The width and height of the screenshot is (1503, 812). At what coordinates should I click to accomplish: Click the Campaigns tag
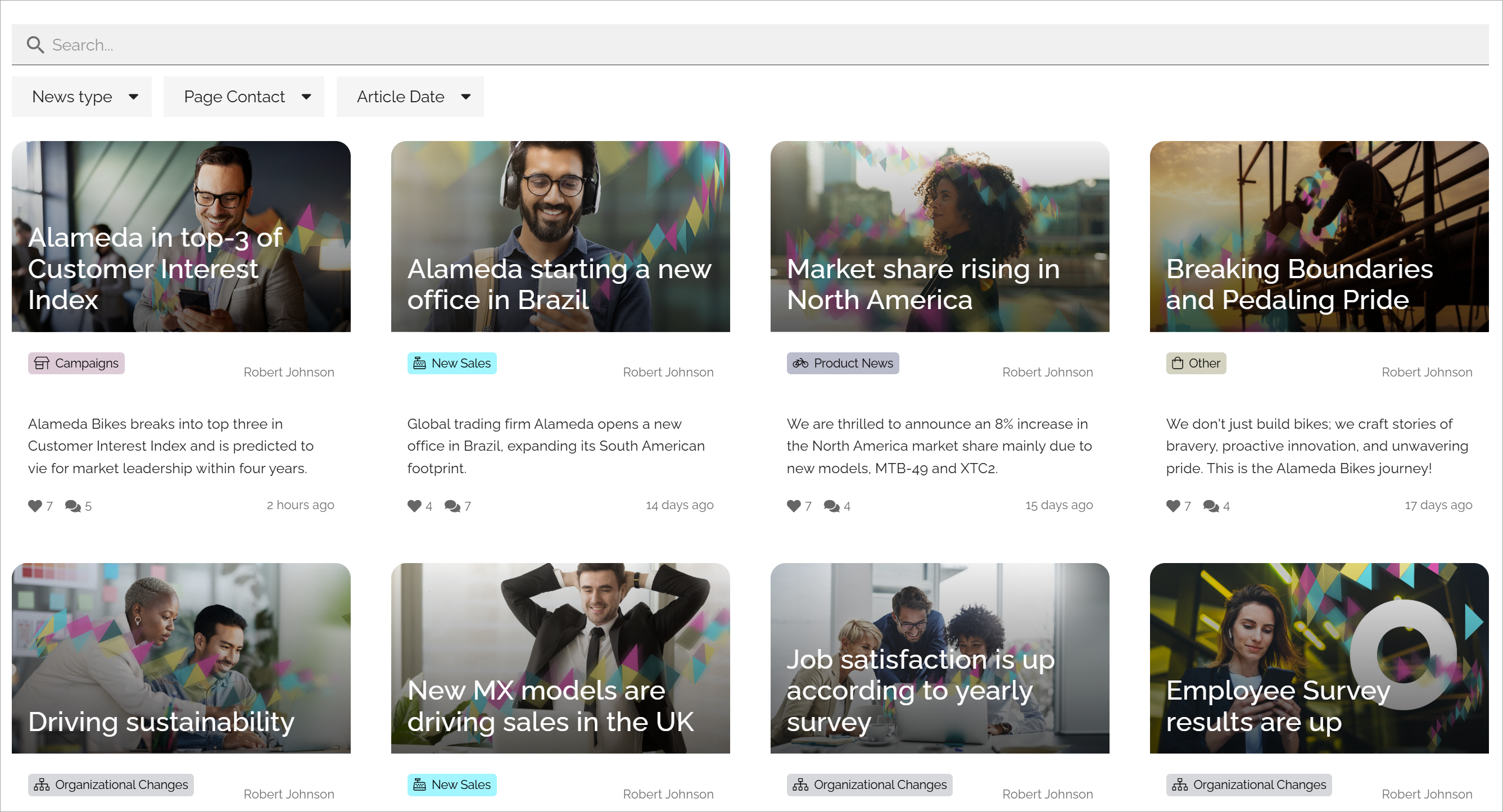click(x=76, y=364)
